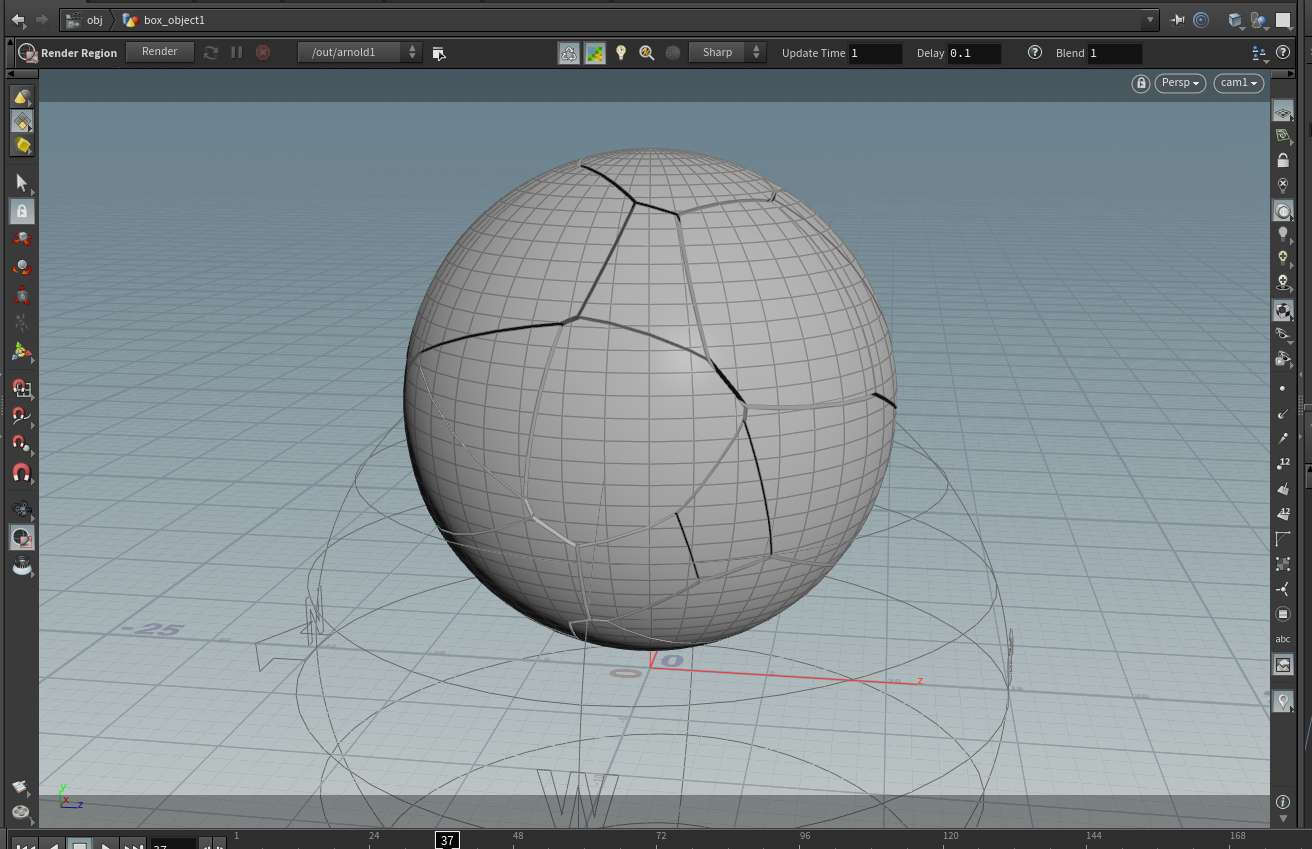1312x849 pixels.
Task: Click the snapping magnet with grid icon
Action: point(22,387)
